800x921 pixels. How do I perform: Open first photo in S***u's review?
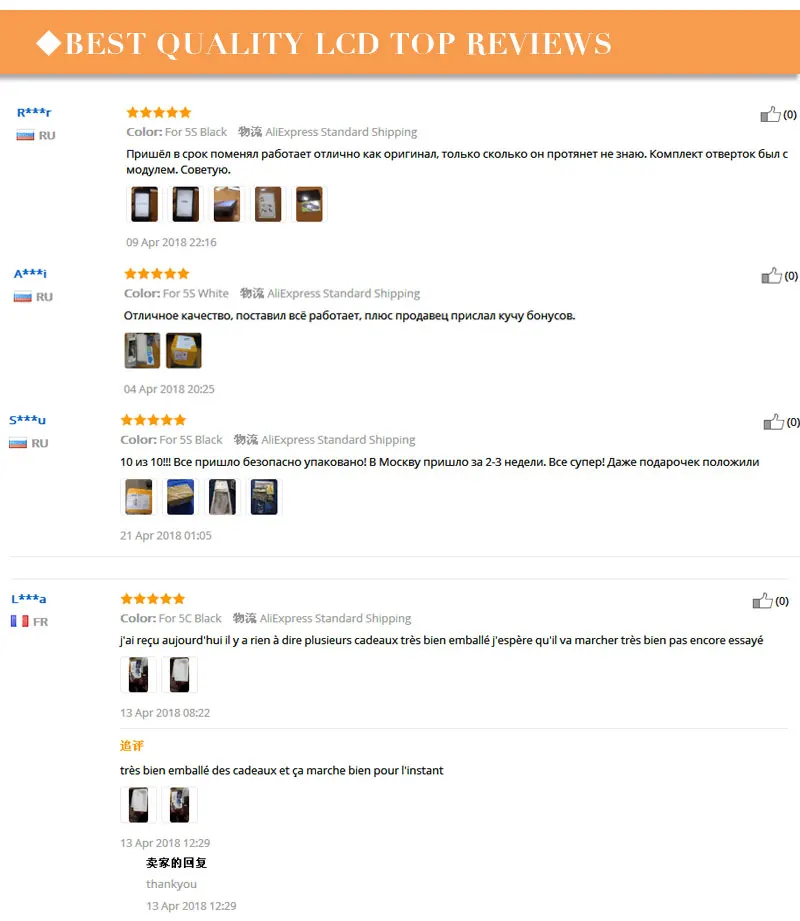pos(139,497)
